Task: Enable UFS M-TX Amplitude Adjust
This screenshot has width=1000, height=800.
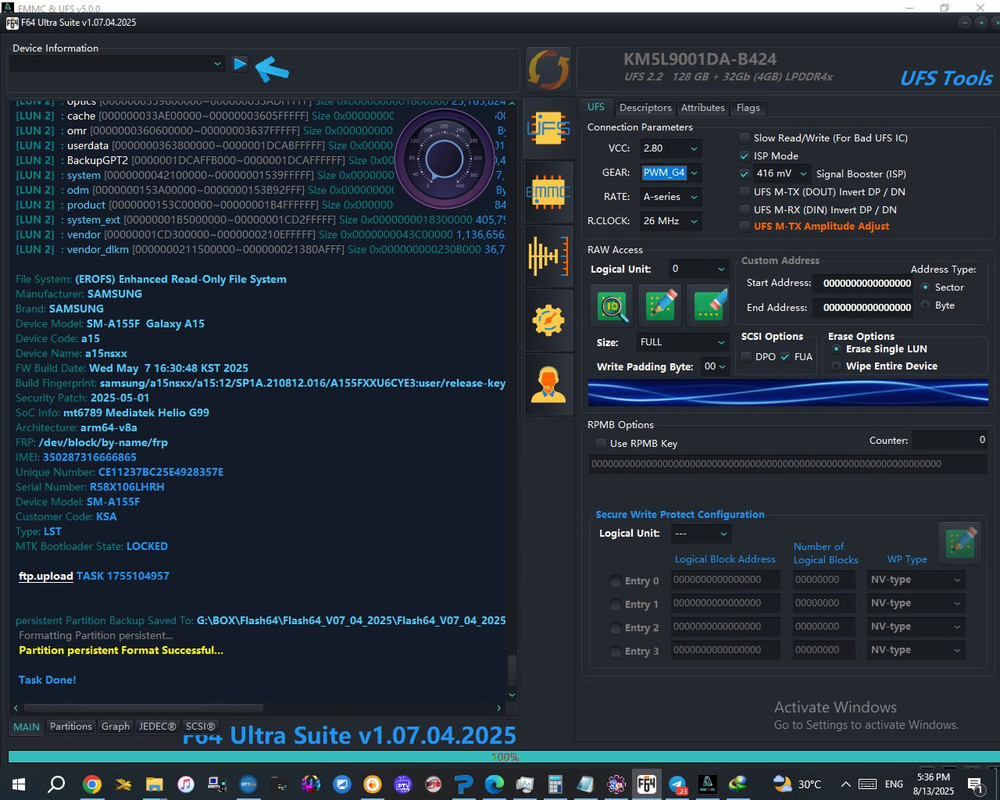Action: click(x=744, y=226)
